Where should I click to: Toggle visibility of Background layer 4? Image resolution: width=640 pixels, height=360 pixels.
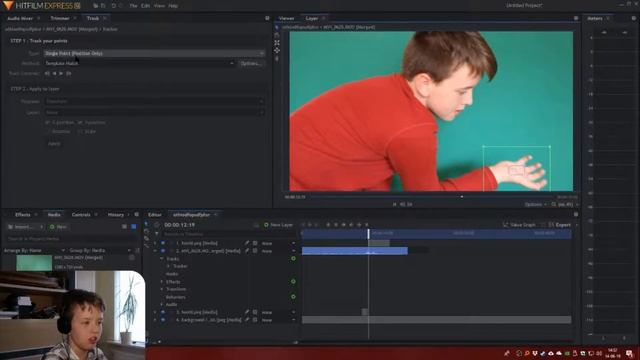[163, 320]
